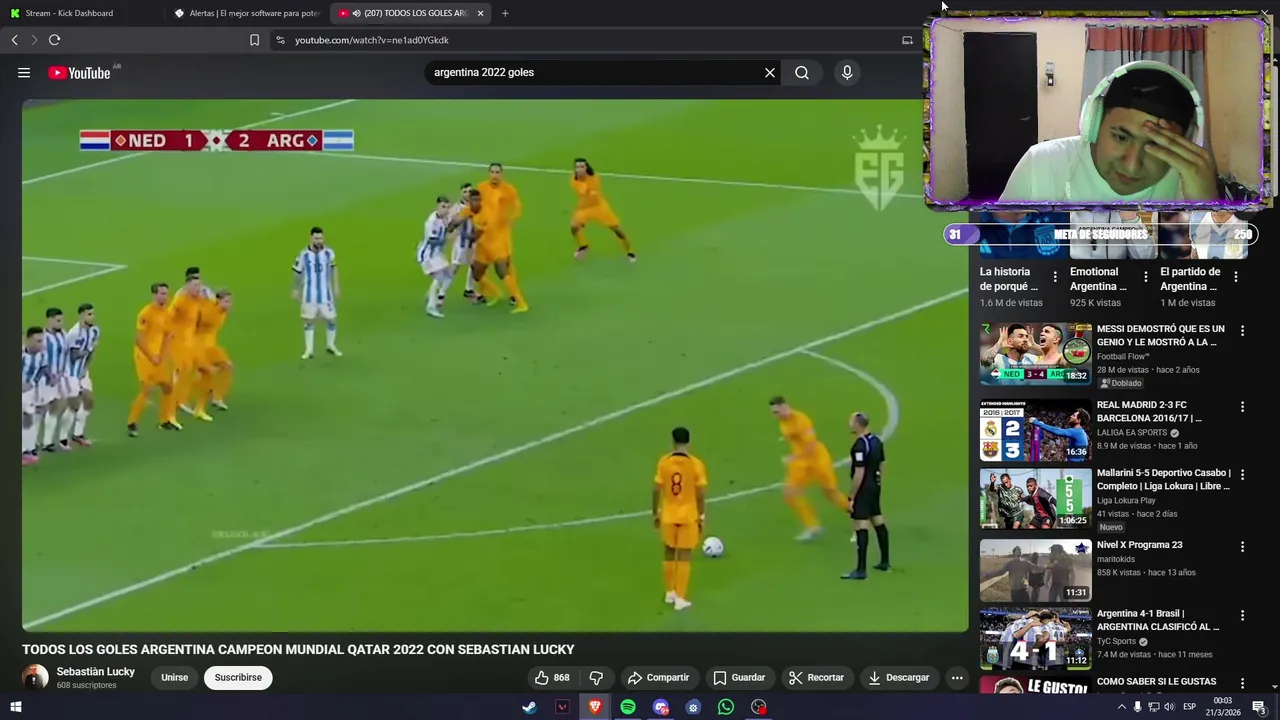Open 'El partido de Argentina' video title

point(1190,279)
